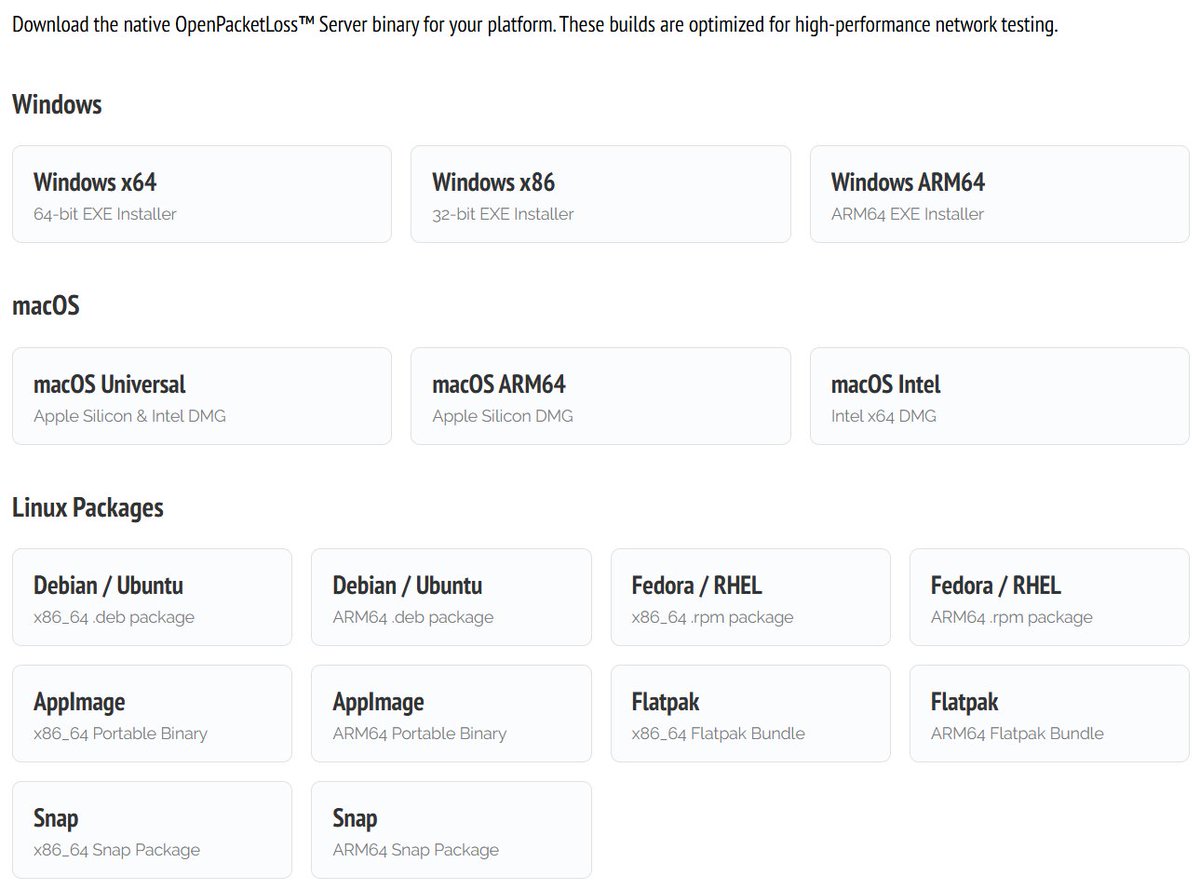Download the Snap x86_64 Snap Package
Screen dimensions: 1200x889
pyautogui.click(x=152, y=830)
